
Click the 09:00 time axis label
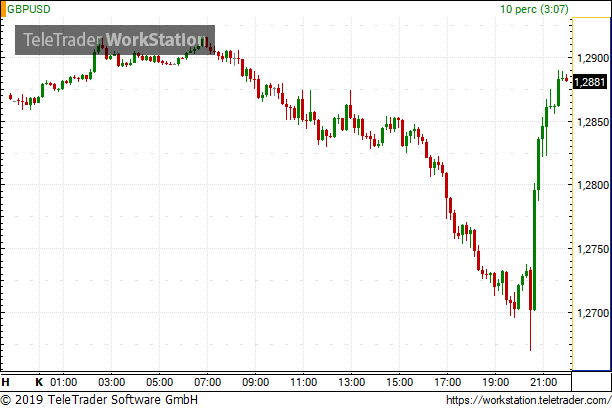255,382
